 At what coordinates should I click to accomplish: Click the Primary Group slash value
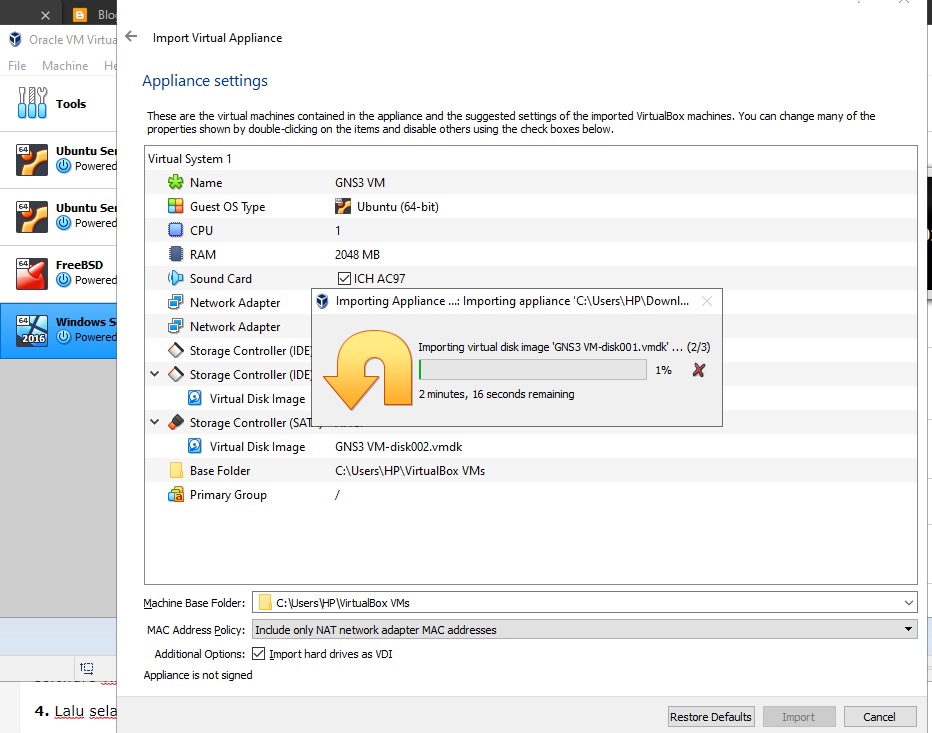click(x=337, y=495)
